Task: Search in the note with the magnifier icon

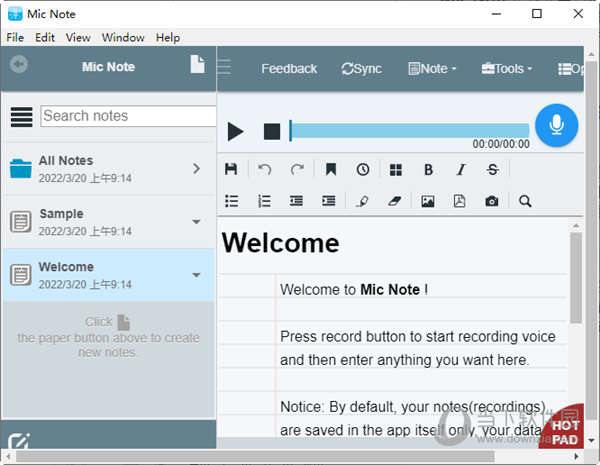Action: (525, 201)
